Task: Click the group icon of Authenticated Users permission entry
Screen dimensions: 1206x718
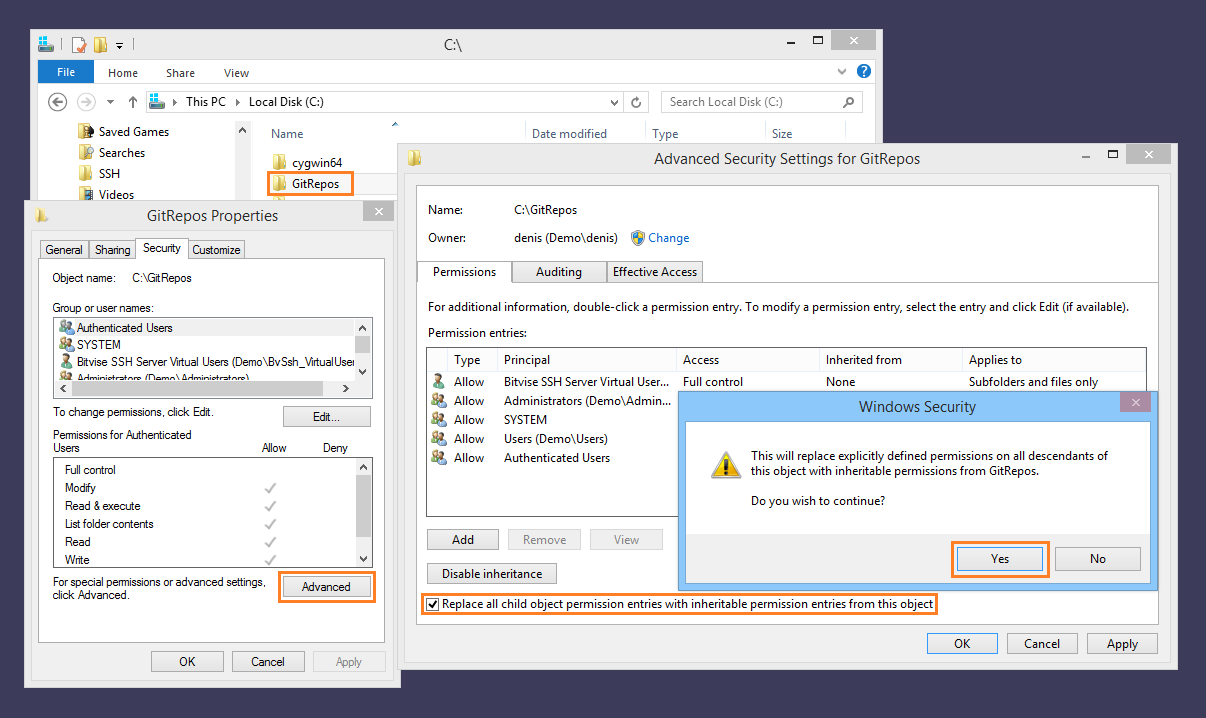Action: point(438,457)
